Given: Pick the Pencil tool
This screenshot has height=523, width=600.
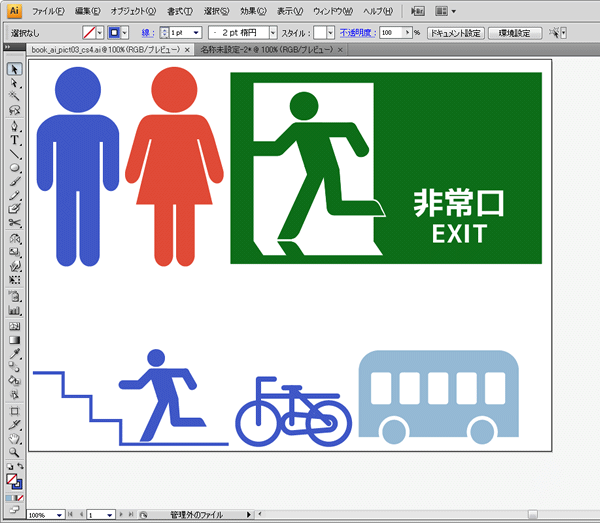Looking at the screenshot, I should [15, 195].
